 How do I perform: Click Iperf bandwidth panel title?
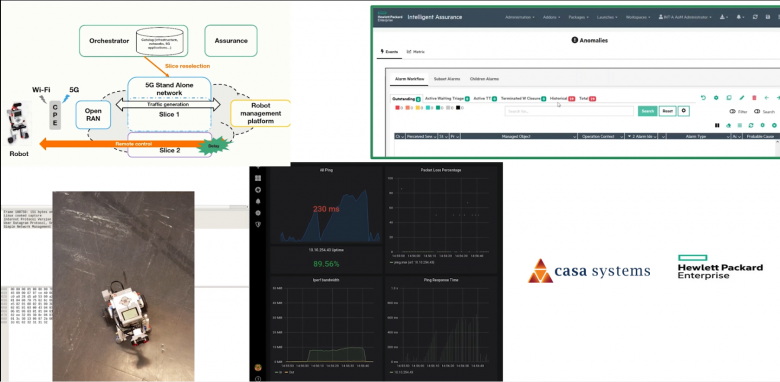(325, 280)
